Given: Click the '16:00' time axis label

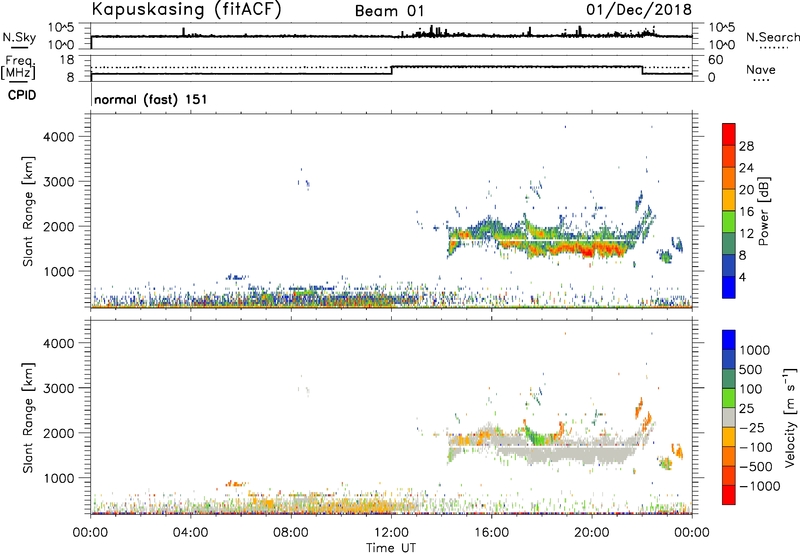Looking at the screenshot, I should [x=491, y=533].
